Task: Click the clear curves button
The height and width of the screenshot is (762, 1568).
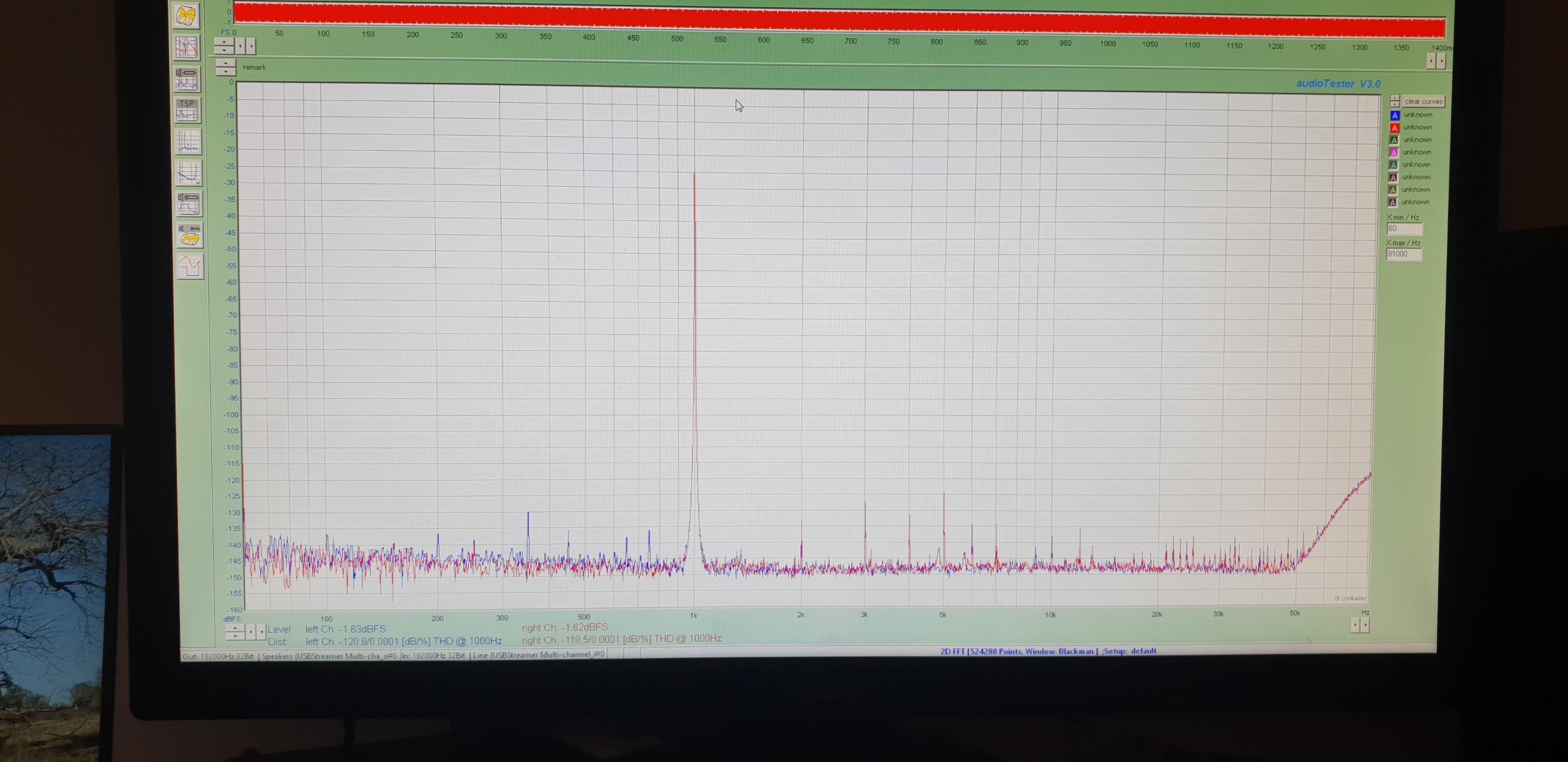Action: click(1423, 102)
